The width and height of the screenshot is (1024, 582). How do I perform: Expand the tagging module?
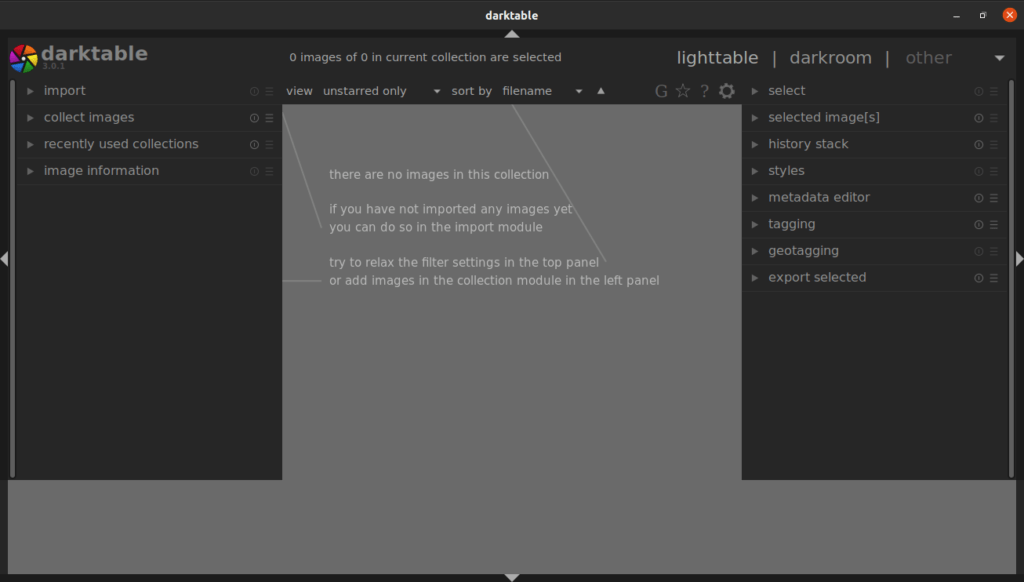tap(754, 225)
